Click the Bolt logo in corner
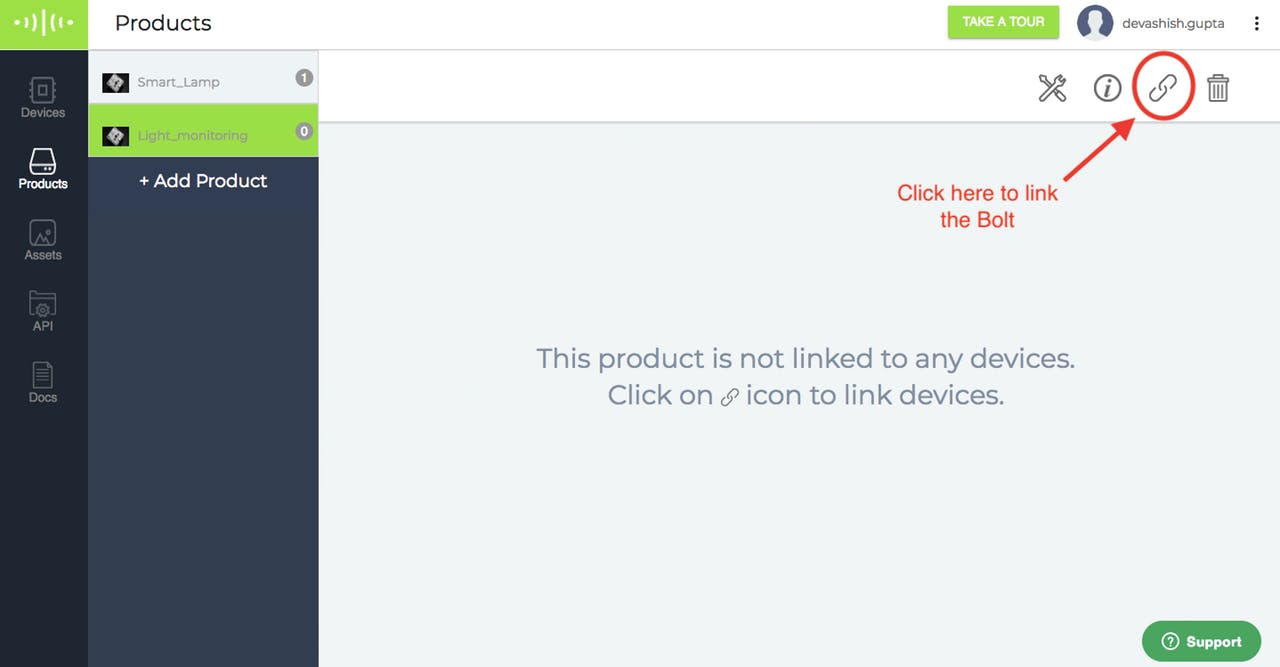This screenshot has width=1280, height=667. point(44,24)
